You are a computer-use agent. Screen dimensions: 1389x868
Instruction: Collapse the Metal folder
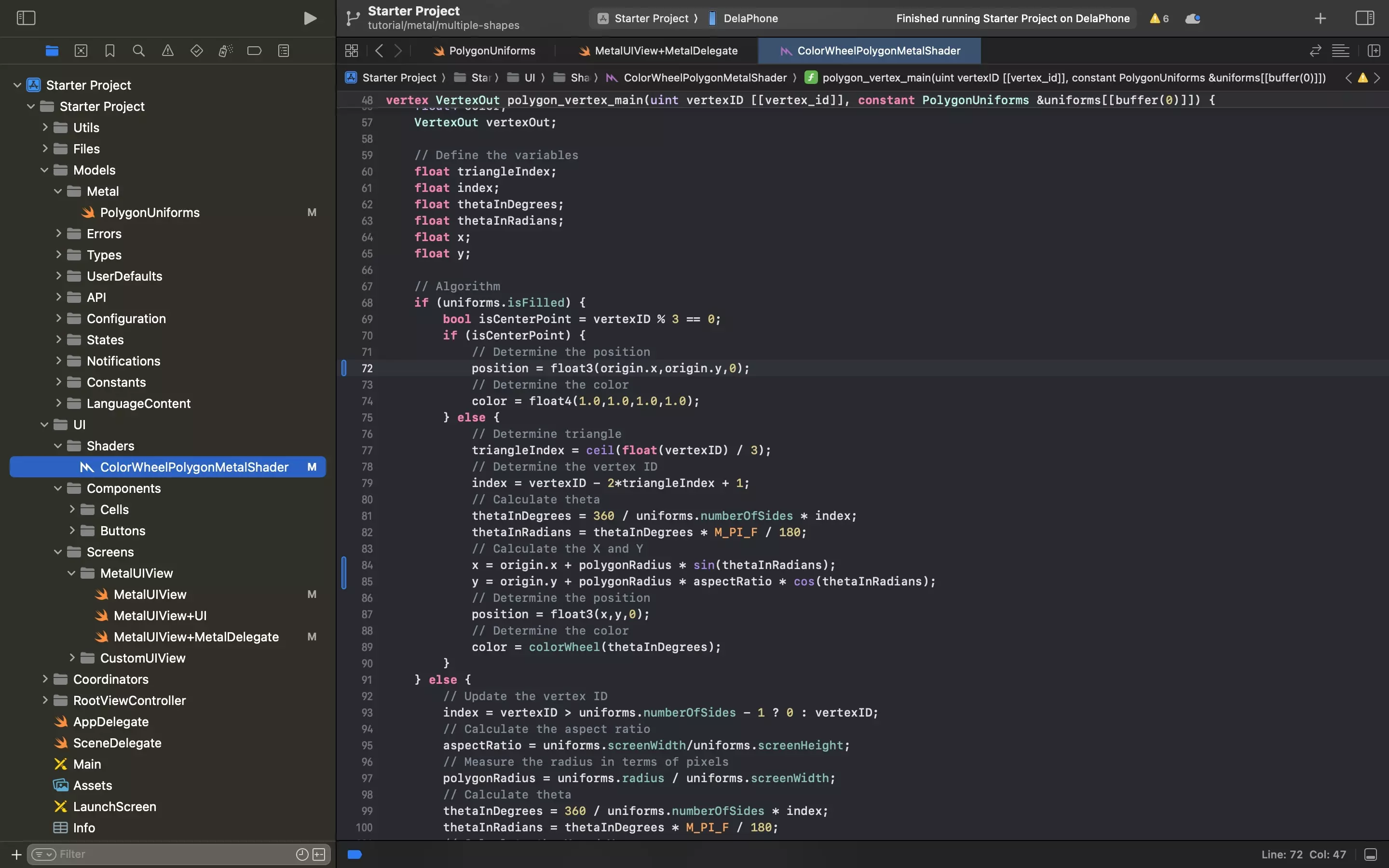tap(58, 191)
